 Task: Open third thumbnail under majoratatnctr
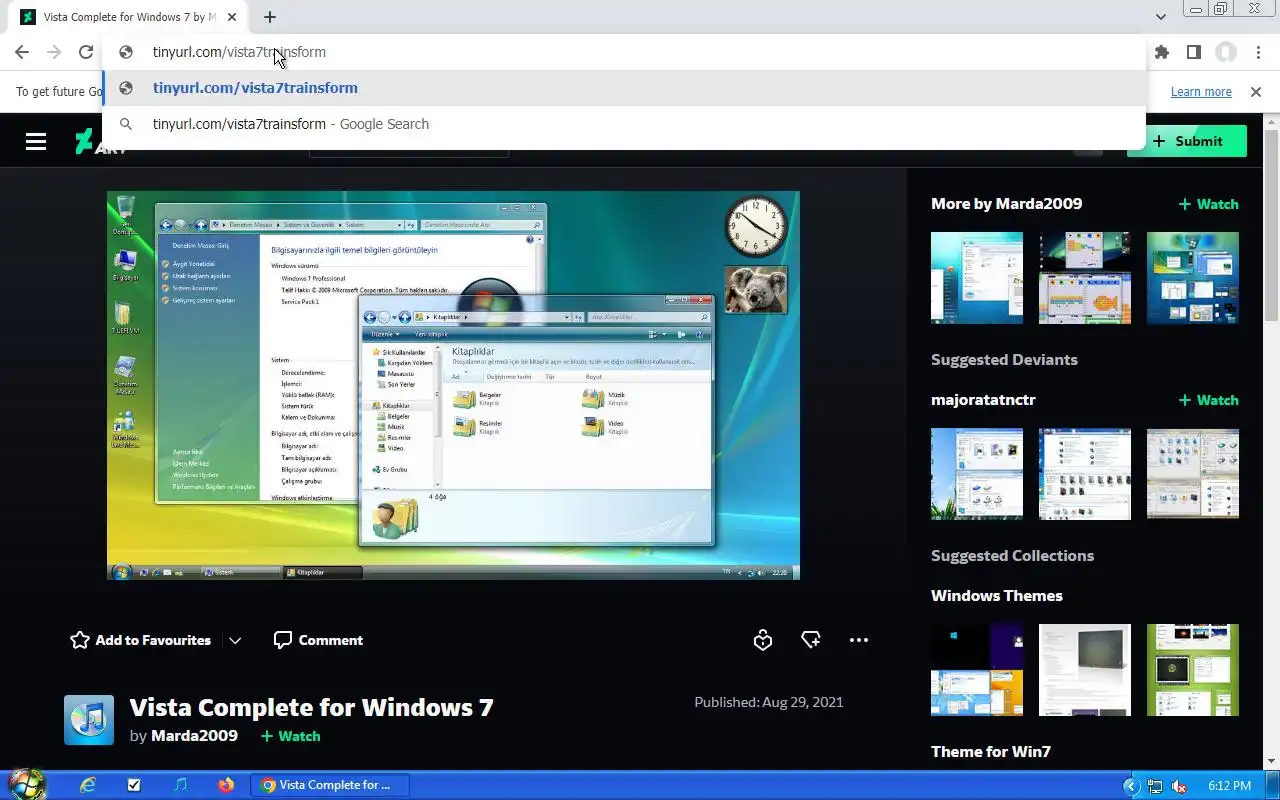(x=1193, y=474)
